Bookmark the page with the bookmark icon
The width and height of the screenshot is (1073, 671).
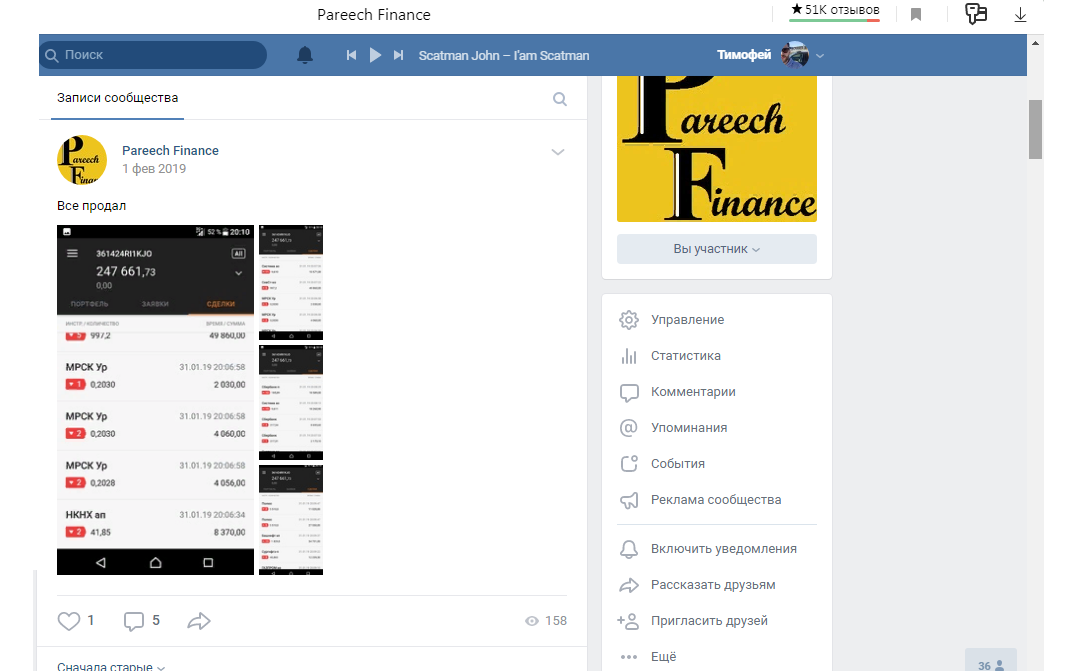point(916,14)
